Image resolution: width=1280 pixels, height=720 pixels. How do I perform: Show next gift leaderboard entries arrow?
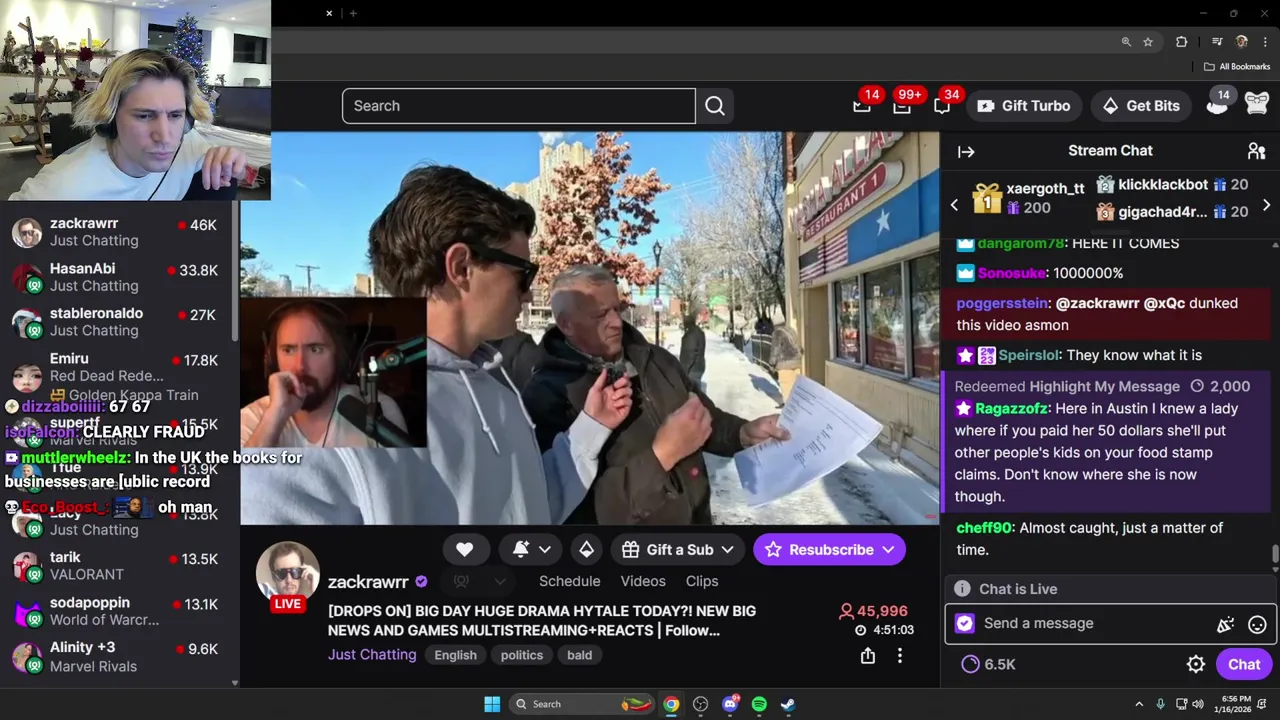[x=1266, y=205]
